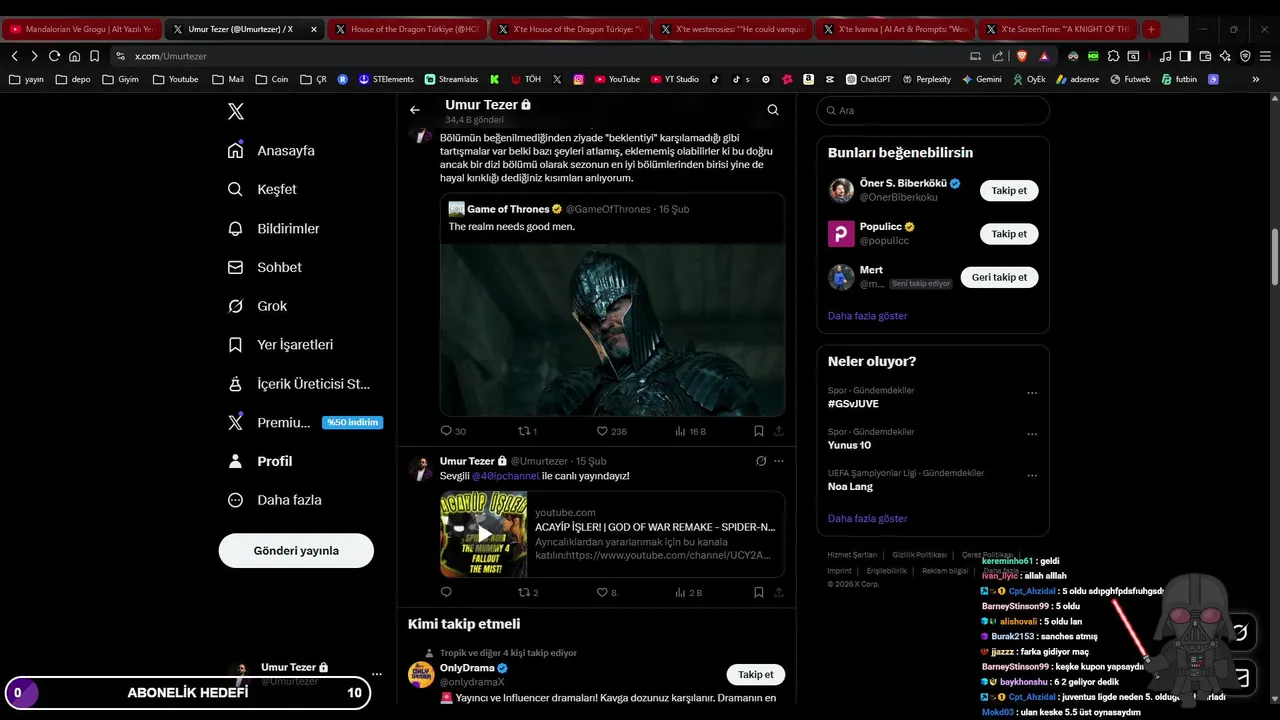The height and width of the screenshot is (720, 1280).
Task: Open the Noa Lang trend
Action: click(850, 487)
